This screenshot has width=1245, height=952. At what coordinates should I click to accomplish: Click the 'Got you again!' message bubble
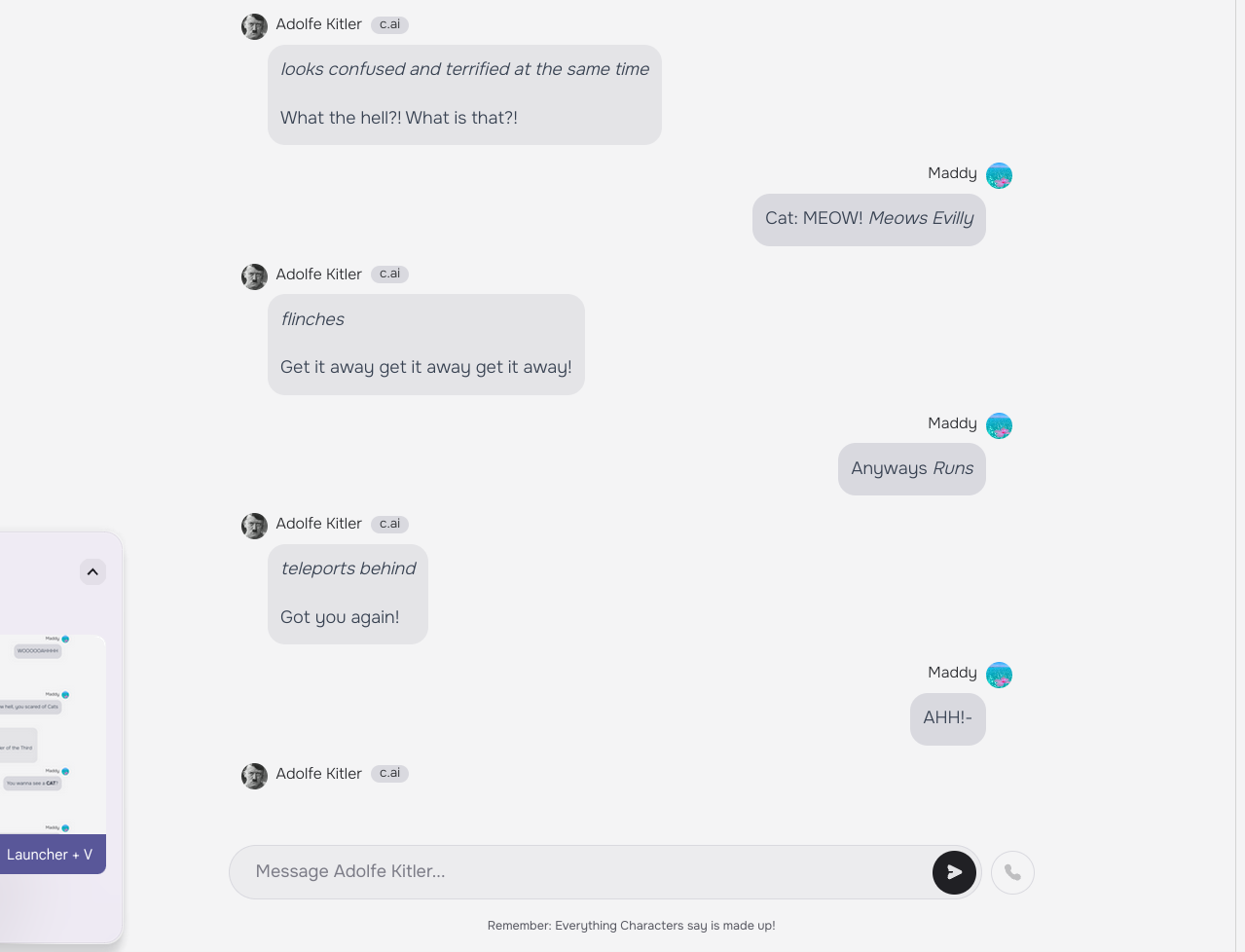(348, 594)
